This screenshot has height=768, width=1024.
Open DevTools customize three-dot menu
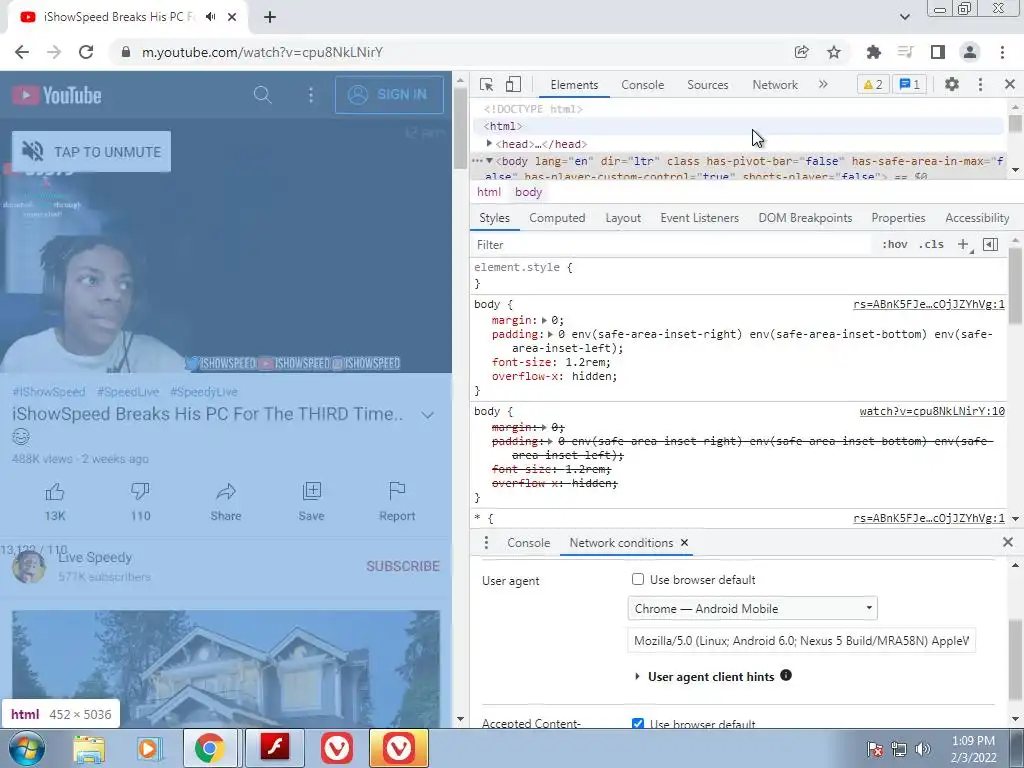click(980, 84)
